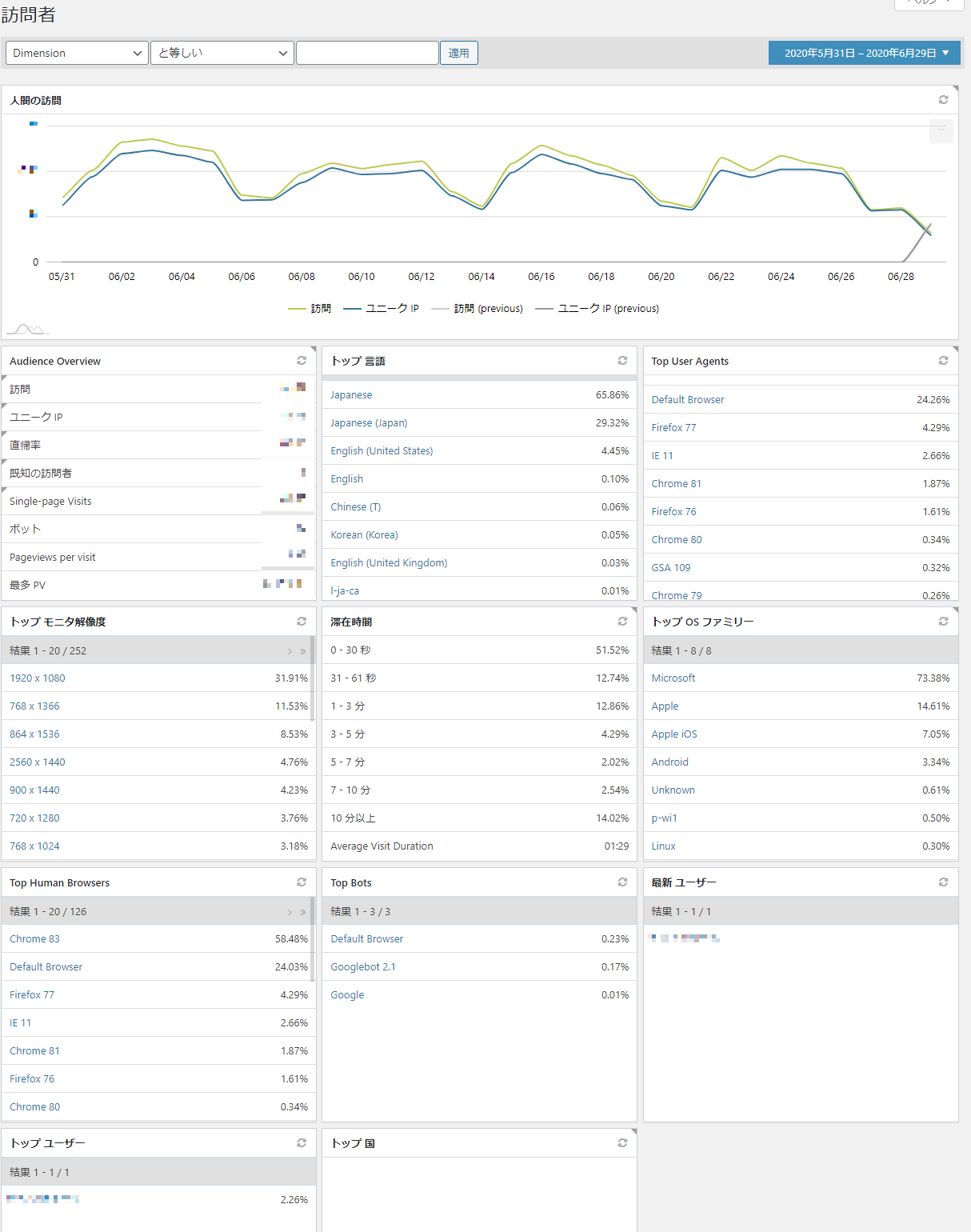The width and height of the screenshot is (971, 1232).
Task: Toggle 訪問 (previous) legend entry
Action: click(x=478, y=309)
